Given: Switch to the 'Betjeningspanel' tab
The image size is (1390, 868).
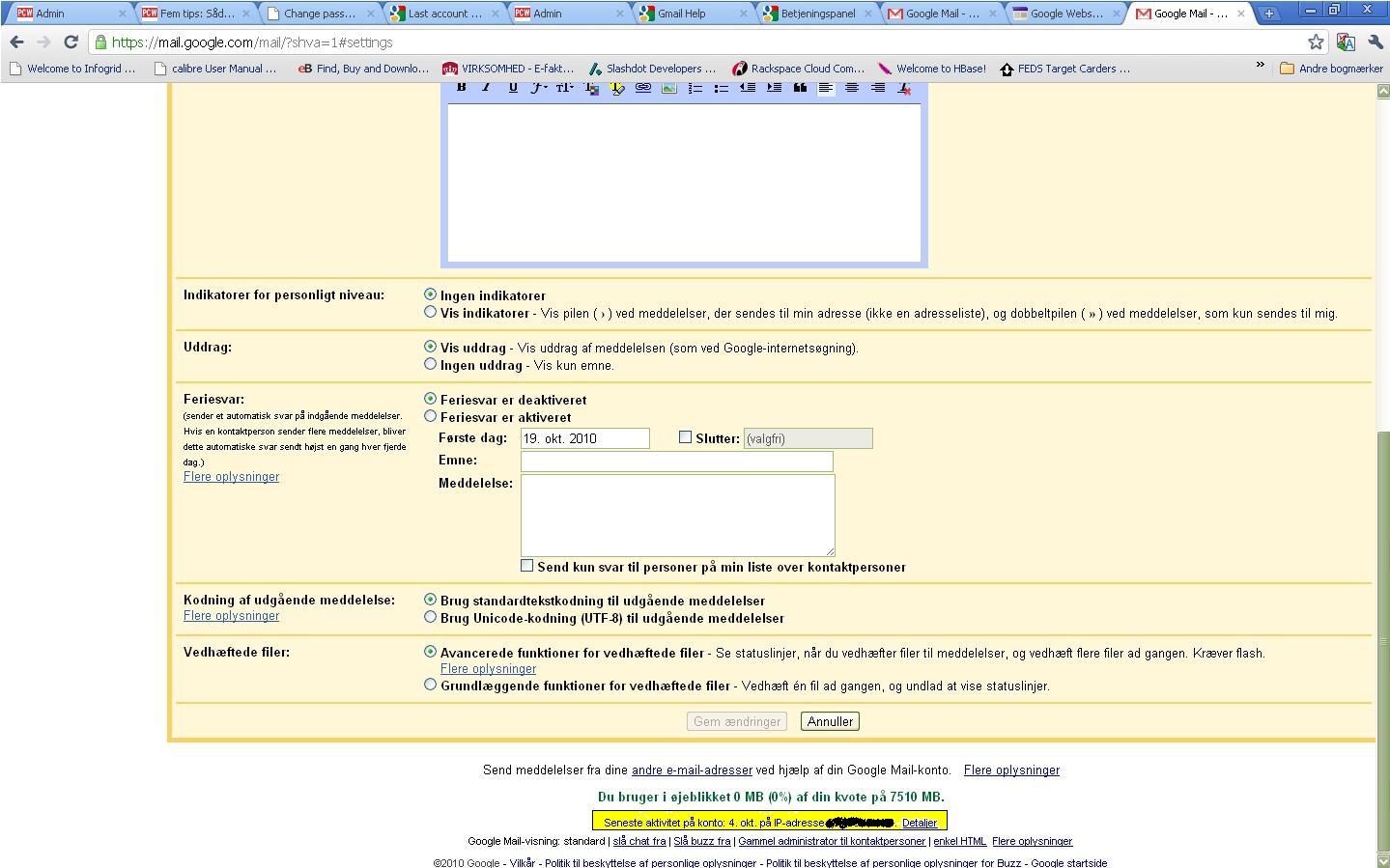Looking at the screenshot, I should (x=817, y=14).
